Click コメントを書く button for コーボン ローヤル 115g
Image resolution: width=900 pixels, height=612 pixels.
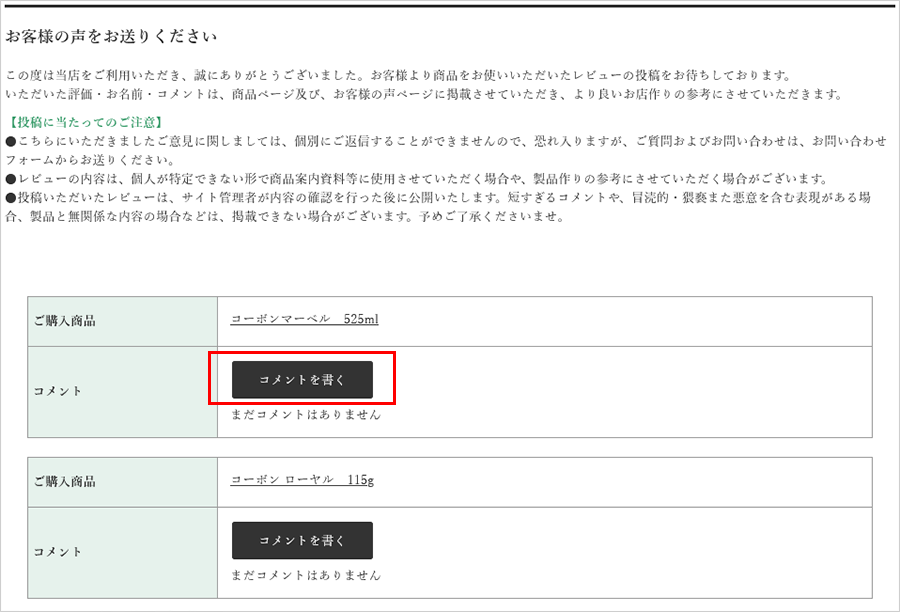[302, 540]
